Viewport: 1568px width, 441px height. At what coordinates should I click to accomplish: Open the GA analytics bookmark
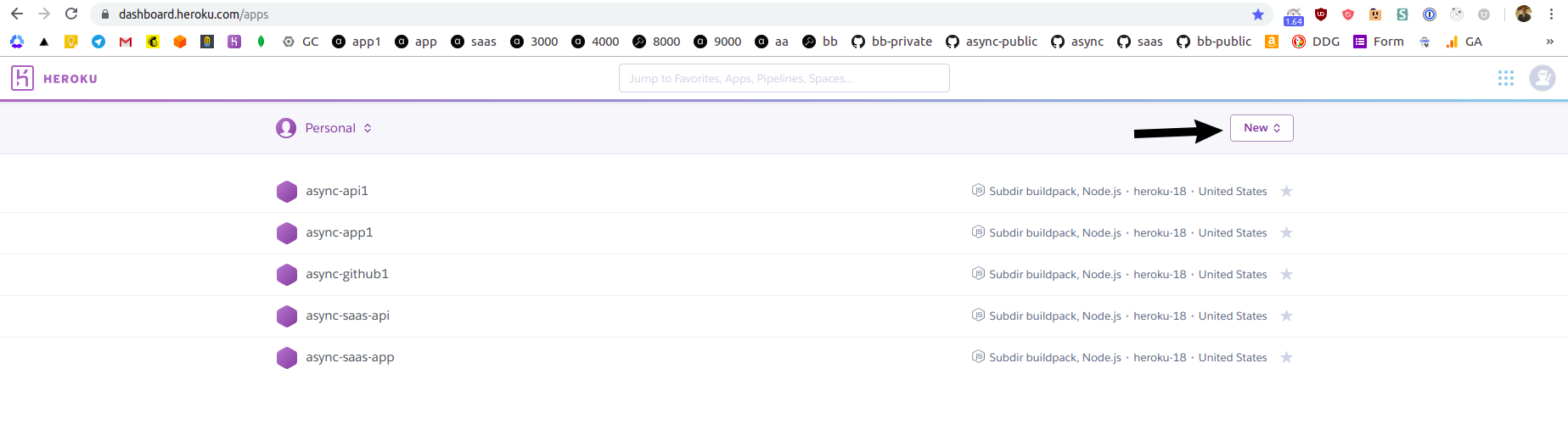click(x=1464, y=42)
